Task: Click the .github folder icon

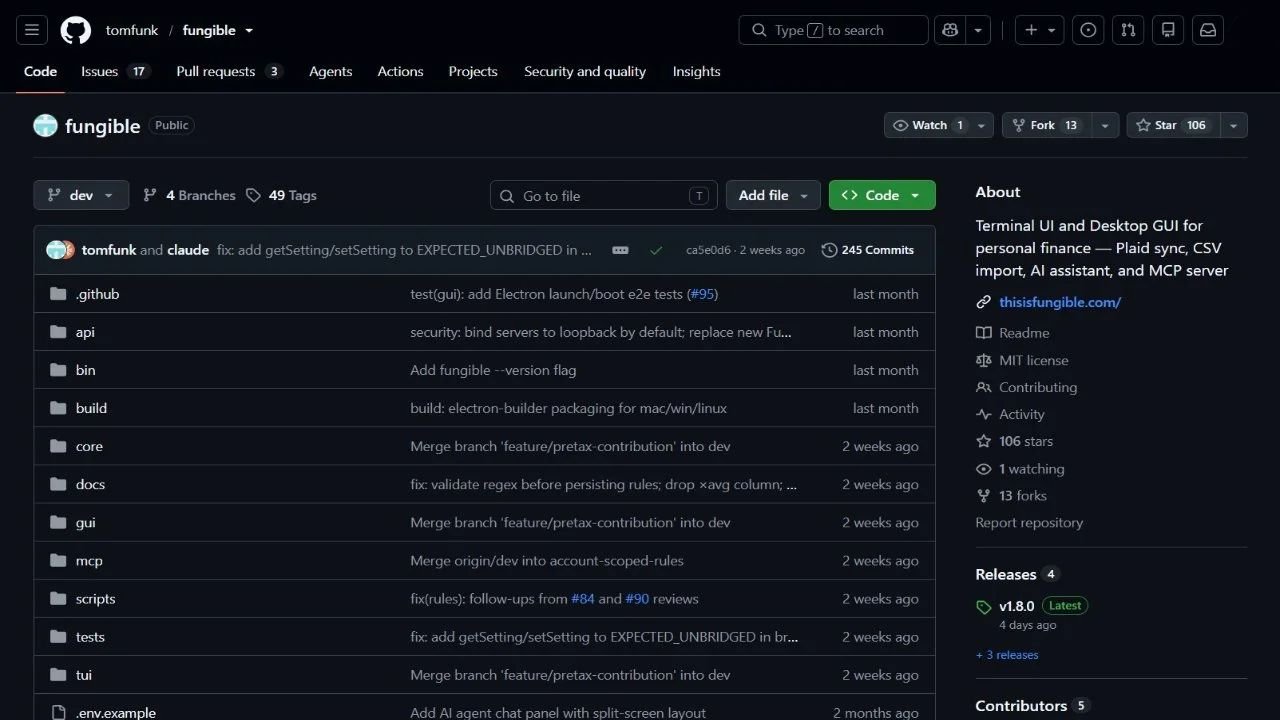Action: click(58, 294)
